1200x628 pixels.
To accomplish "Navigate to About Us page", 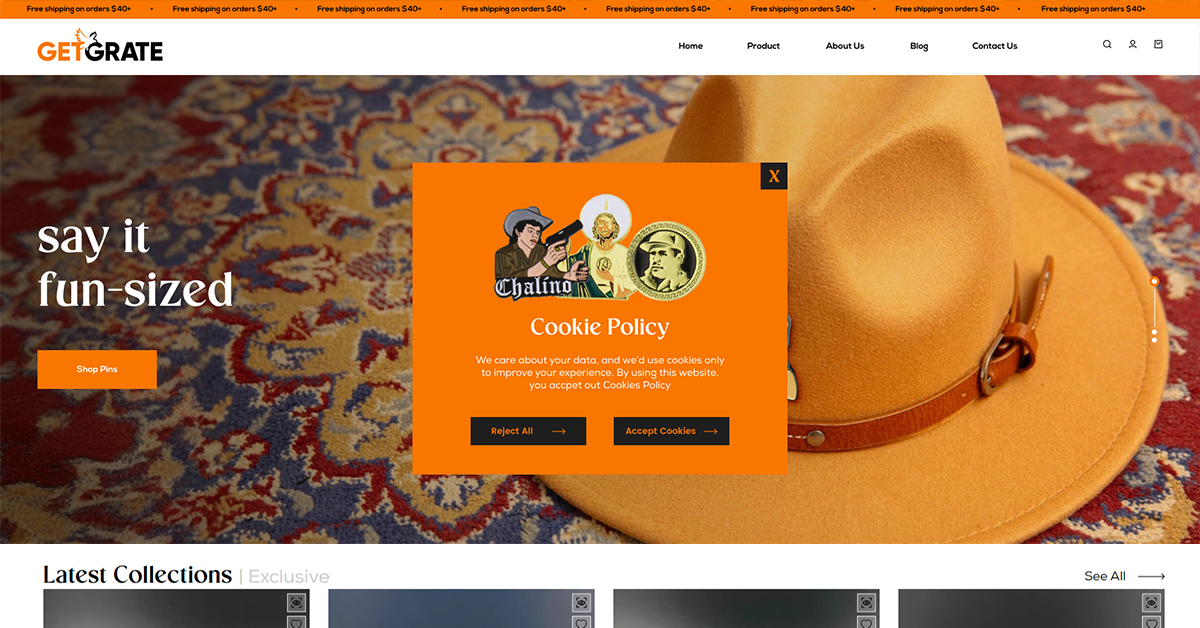I will pos(845,46).
